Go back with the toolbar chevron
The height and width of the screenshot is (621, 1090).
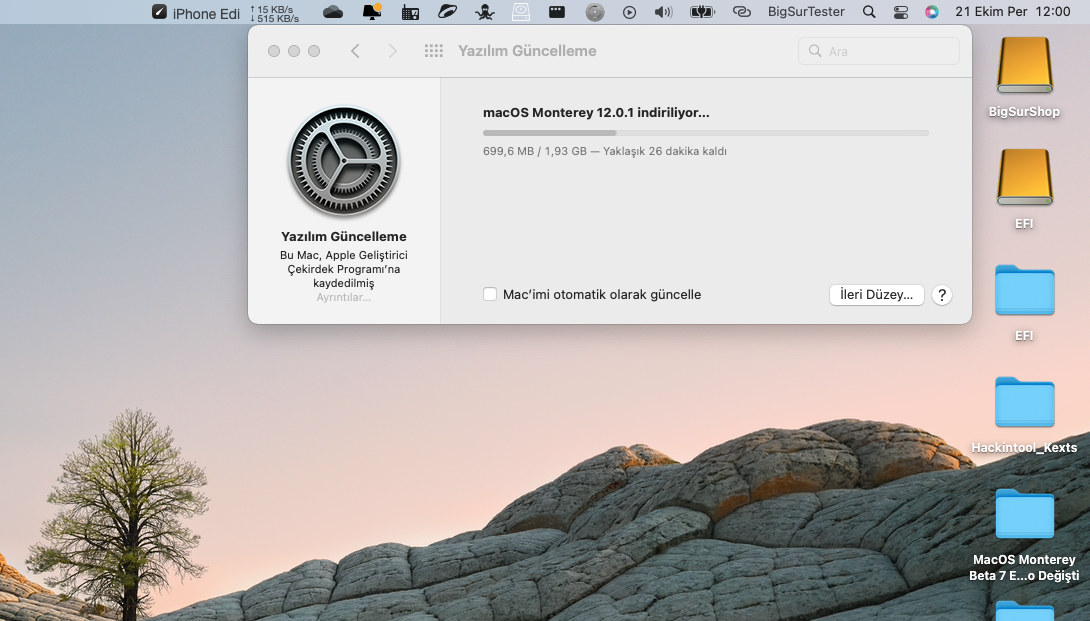tap(355, 51)
